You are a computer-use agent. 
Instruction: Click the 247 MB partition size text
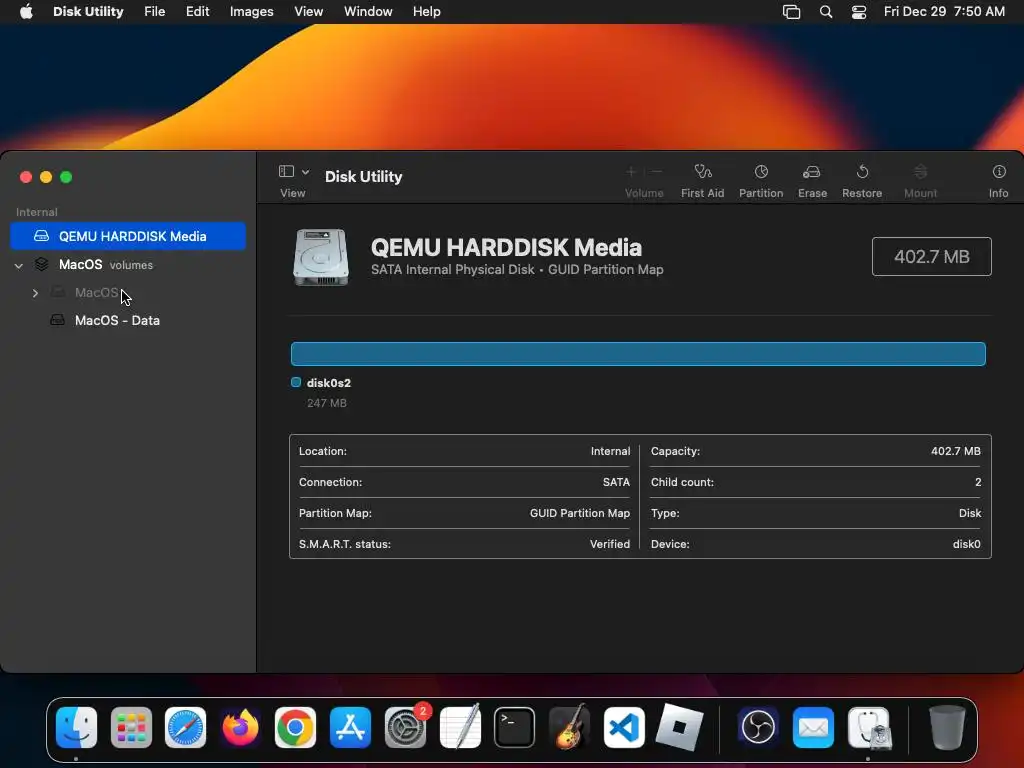(327, 403)
